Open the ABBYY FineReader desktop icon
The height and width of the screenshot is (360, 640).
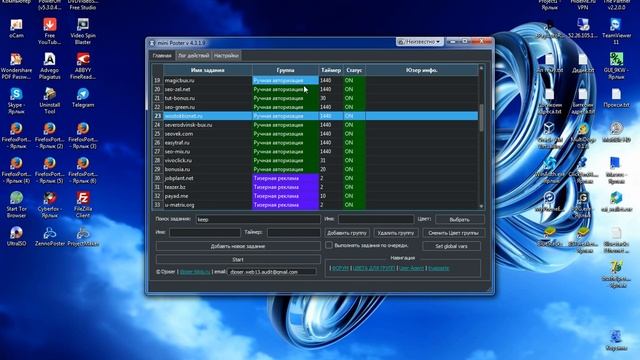(x=83, y=66)
